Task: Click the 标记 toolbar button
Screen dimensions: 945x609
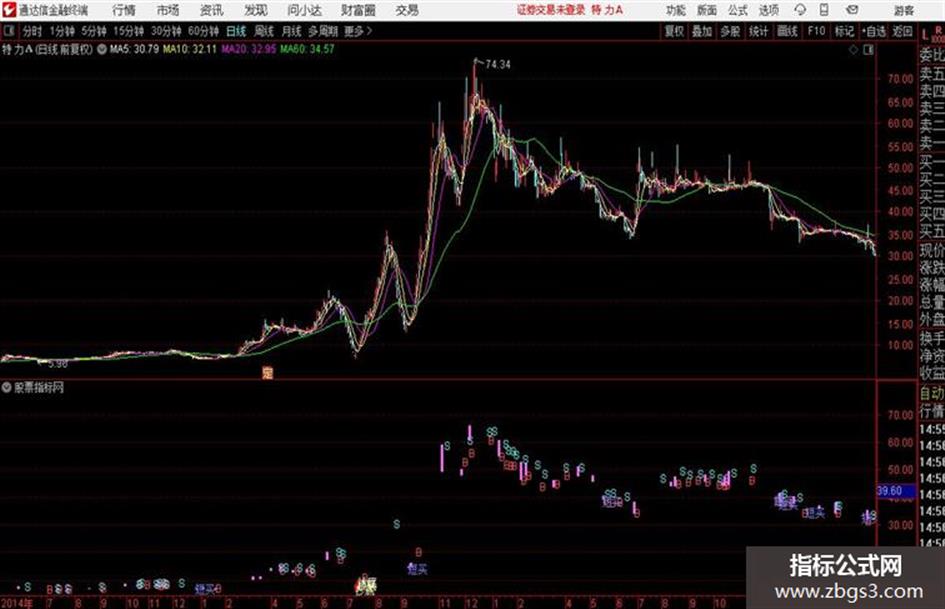Action: tap(844, 31)
